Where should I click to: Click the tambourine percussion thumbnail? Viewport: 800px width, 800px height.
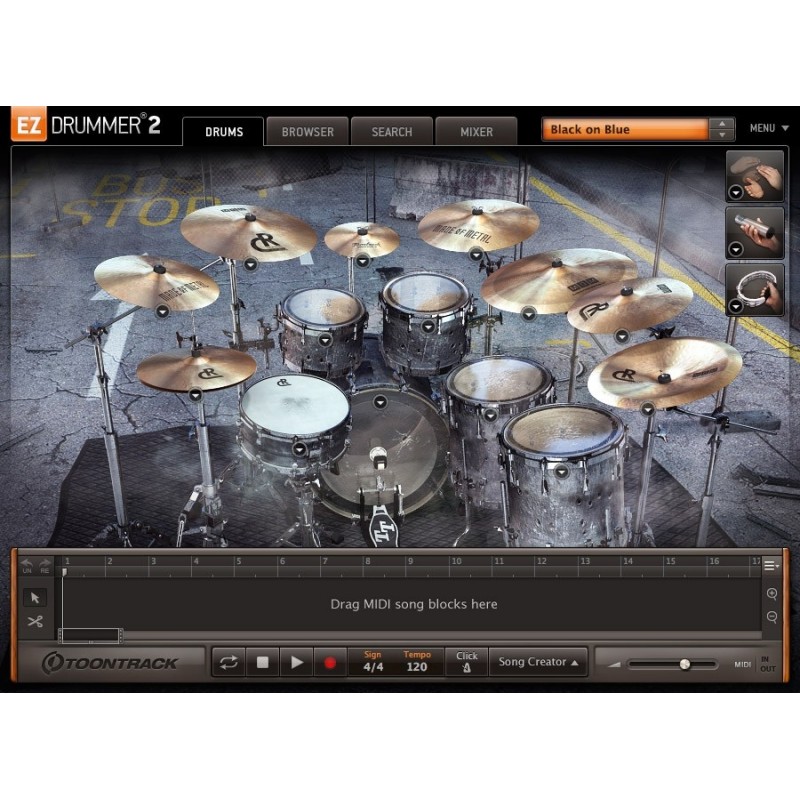[755, 288]
